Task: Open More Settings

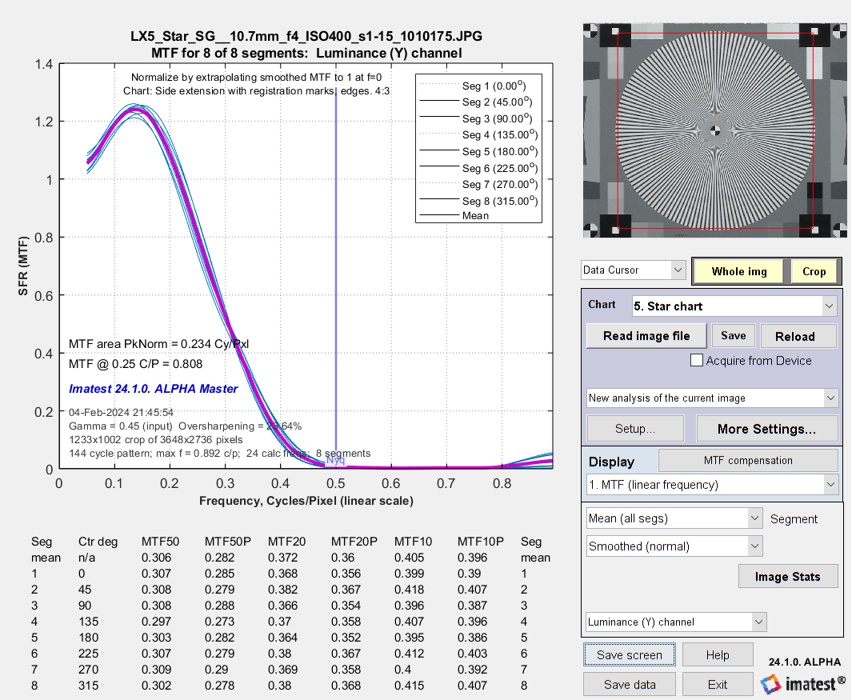Action: pos(766,429)
